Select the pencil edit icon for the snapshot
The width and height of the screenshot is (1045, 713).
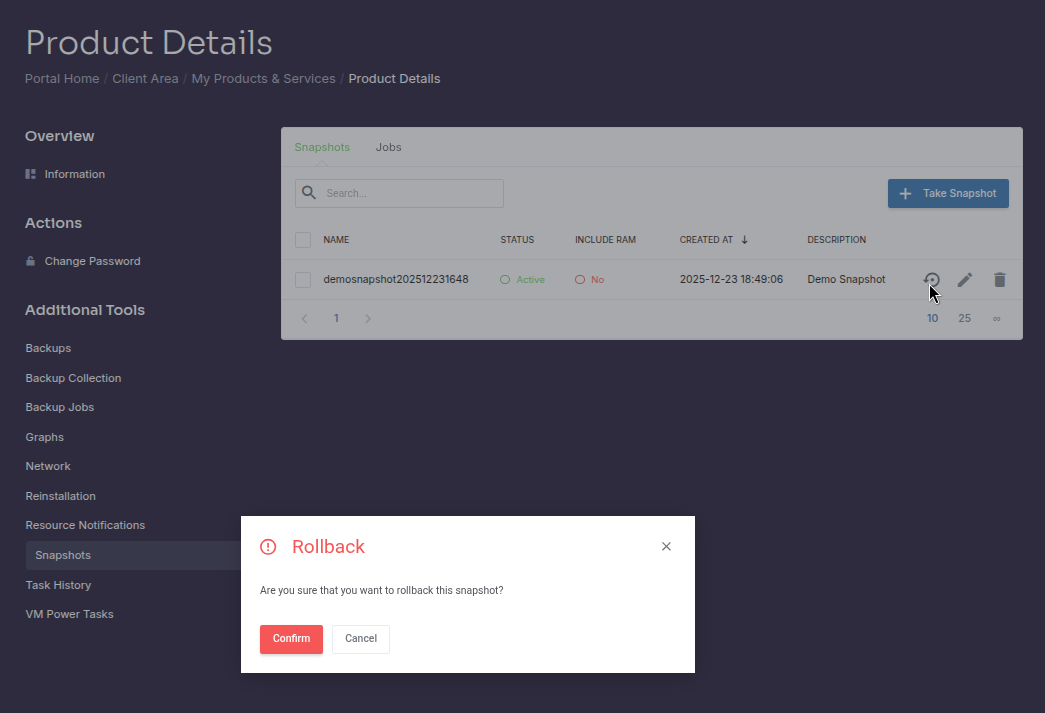click(x=964, y=280)
